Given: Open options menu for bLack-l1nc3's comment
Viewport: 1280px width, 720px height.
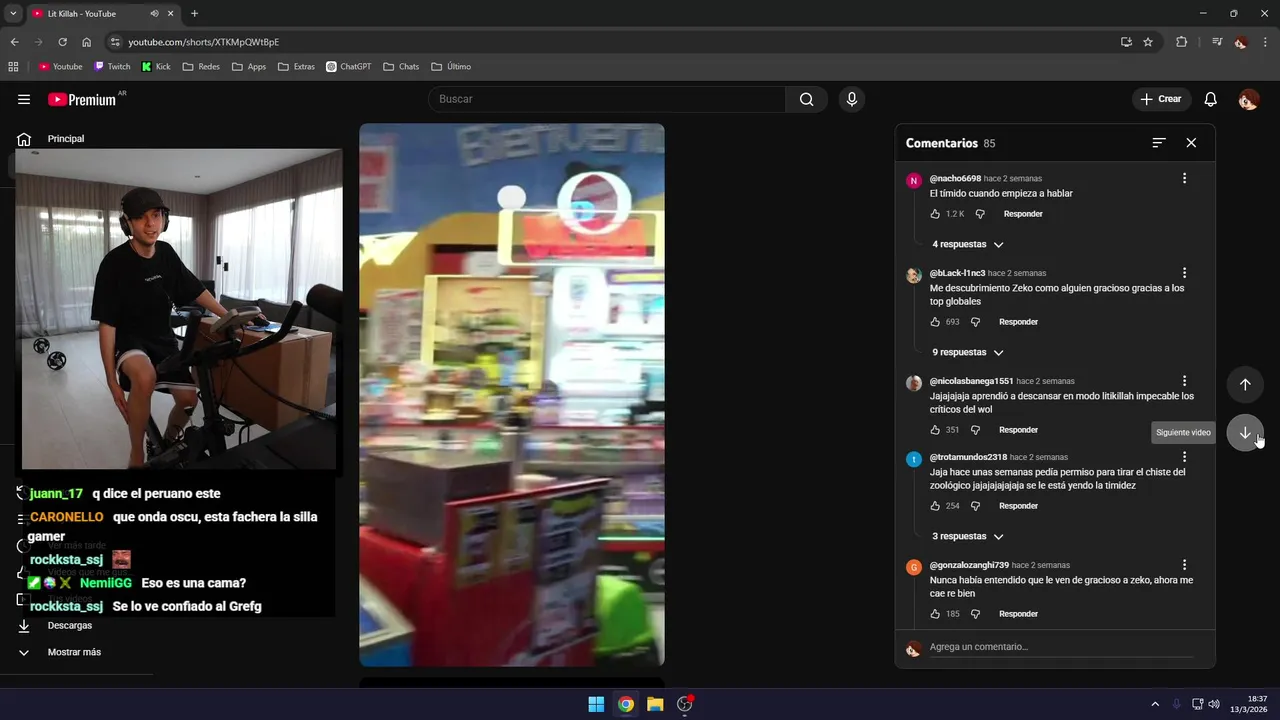Looking at the screenshot, I should [1184, 273].
